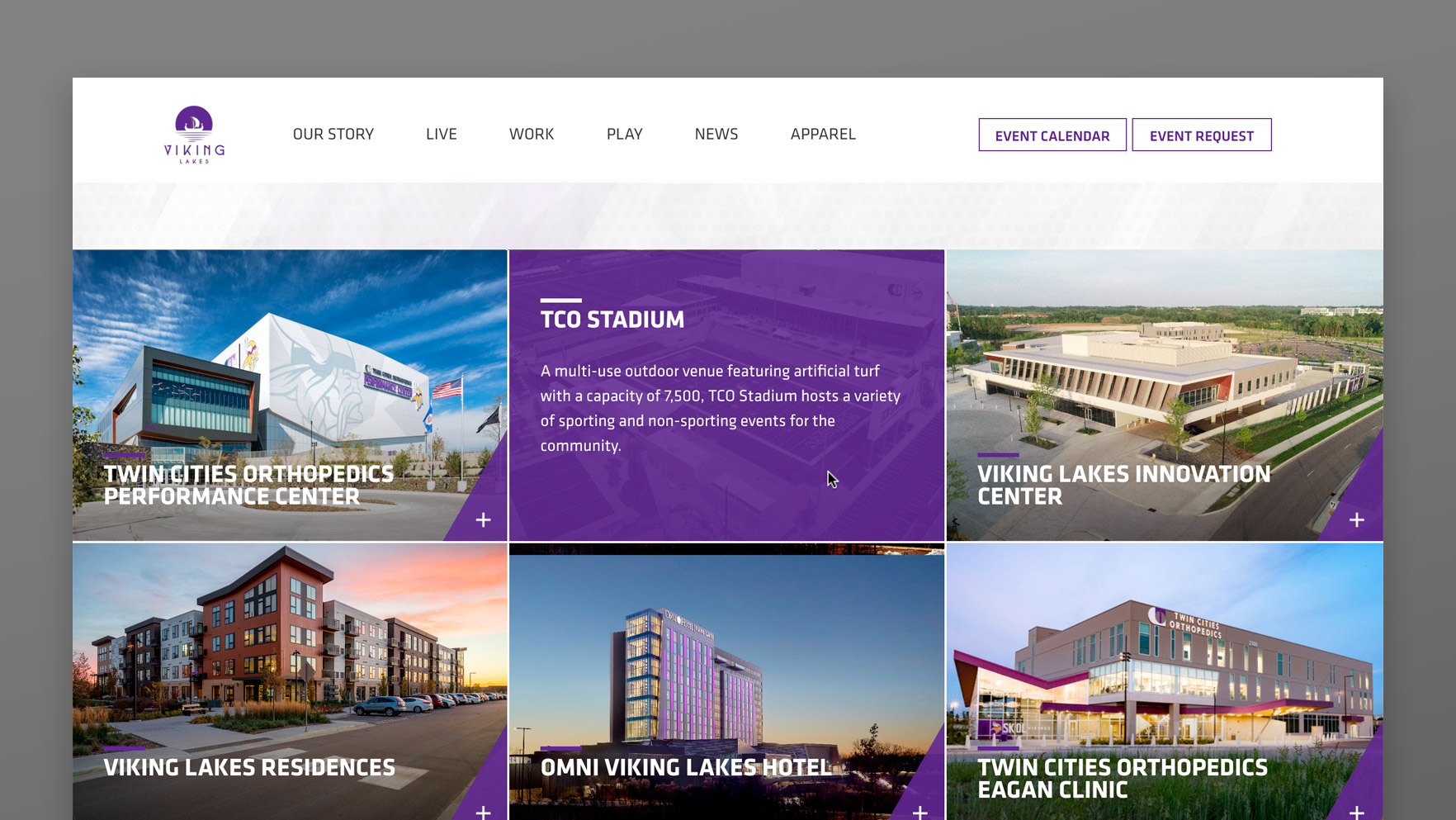Visit the Apparel navigation link
This screenshot has width=1456, height=820.
(823, 134)
